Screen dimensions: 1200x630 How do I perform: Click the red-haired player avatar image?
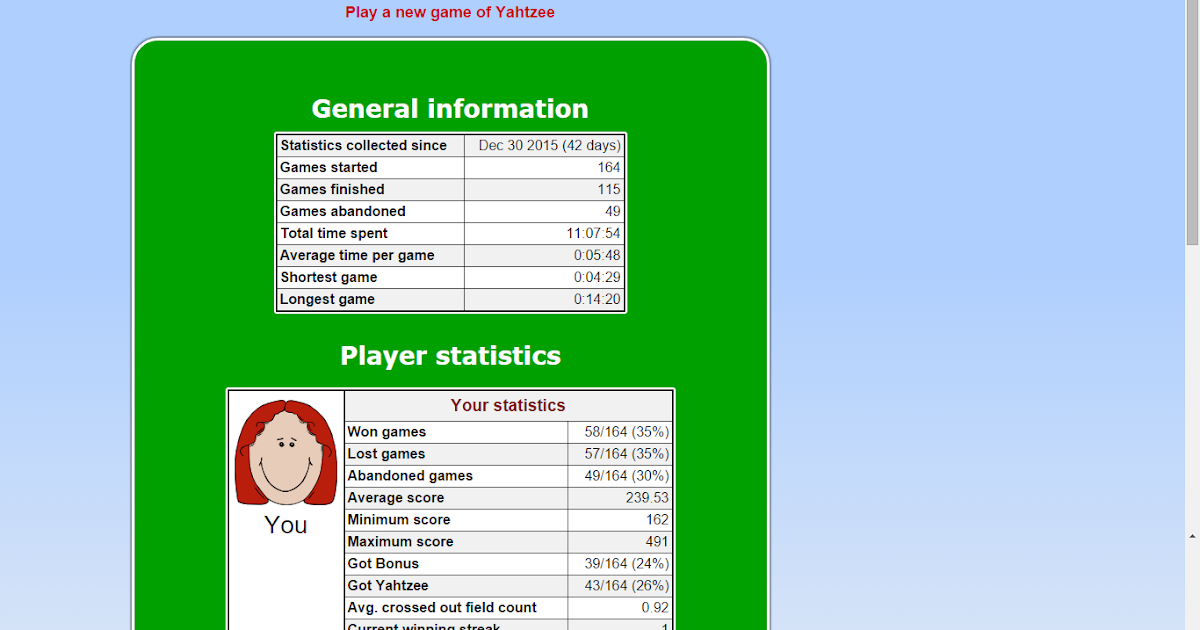click(285, 452)
